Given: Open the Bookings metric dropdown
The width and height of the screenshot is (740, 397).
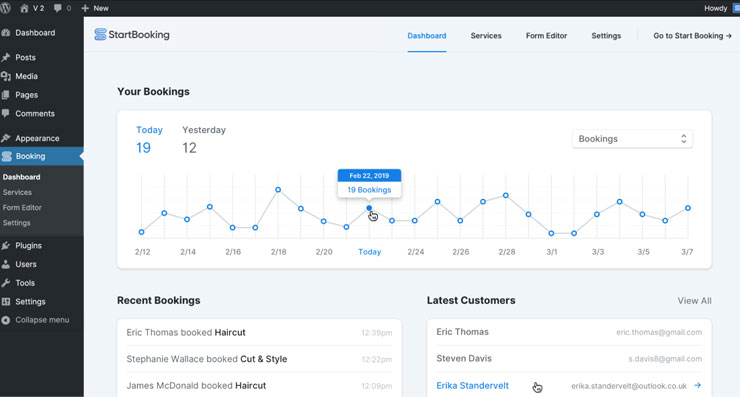Looking at the screenshot, I should [x=632, y=139].
